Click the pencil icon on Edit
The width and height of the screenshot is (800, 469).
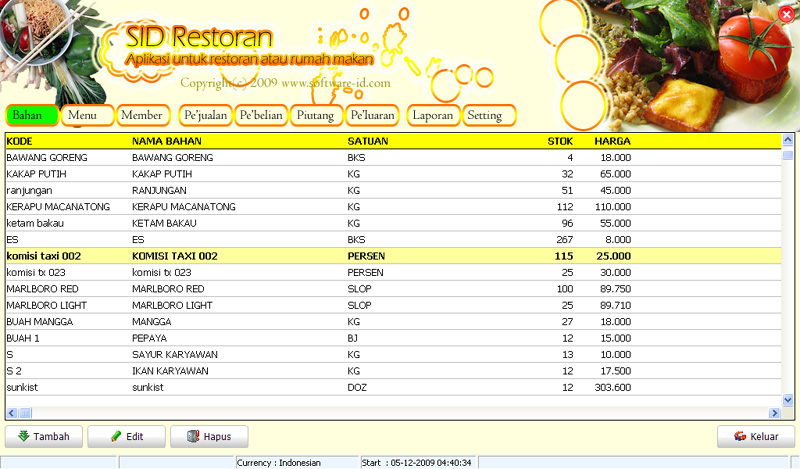[116, 436]
